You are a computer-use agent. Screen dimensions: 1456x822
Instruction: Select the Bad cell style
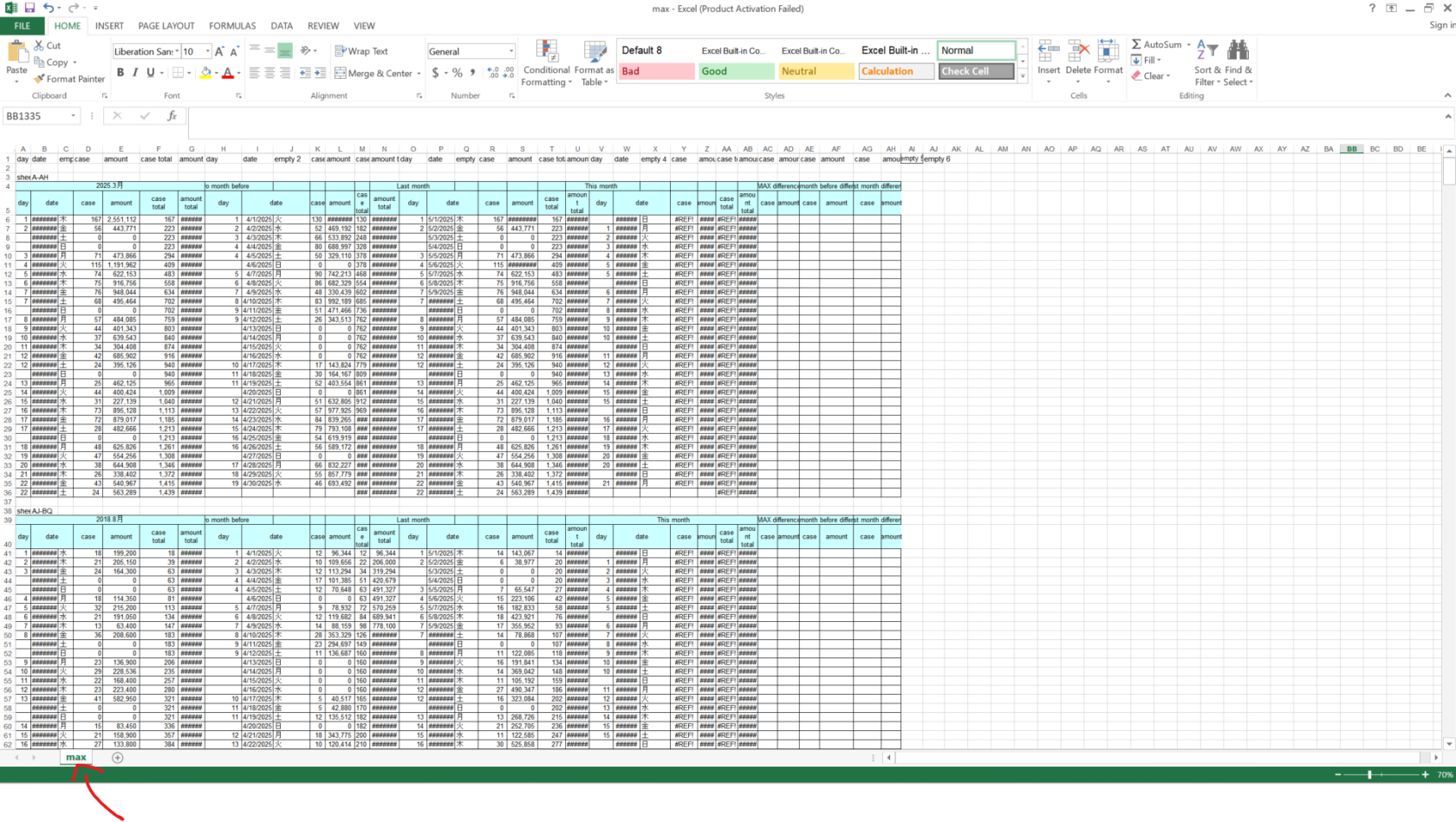pyautogui.click(x=656, y=71)
